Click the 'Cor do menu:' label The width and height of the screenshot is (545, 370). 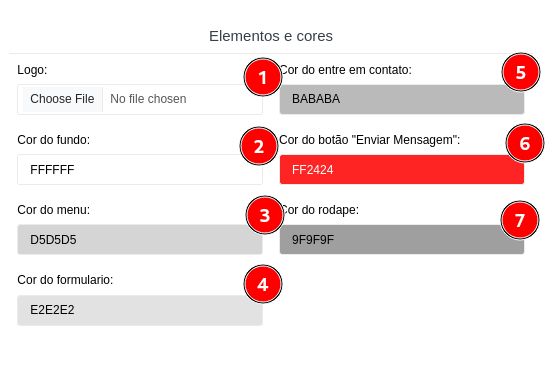coord(54,210)
